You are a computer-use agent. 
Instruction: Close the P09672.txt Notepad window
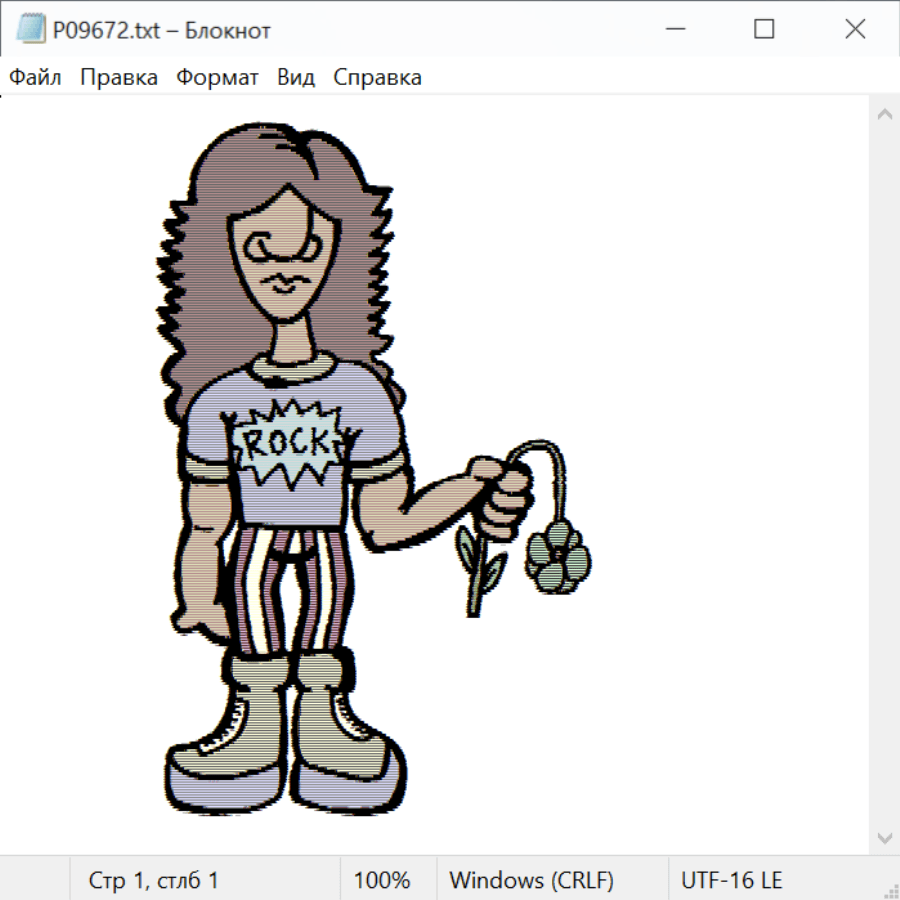[855, 30]
